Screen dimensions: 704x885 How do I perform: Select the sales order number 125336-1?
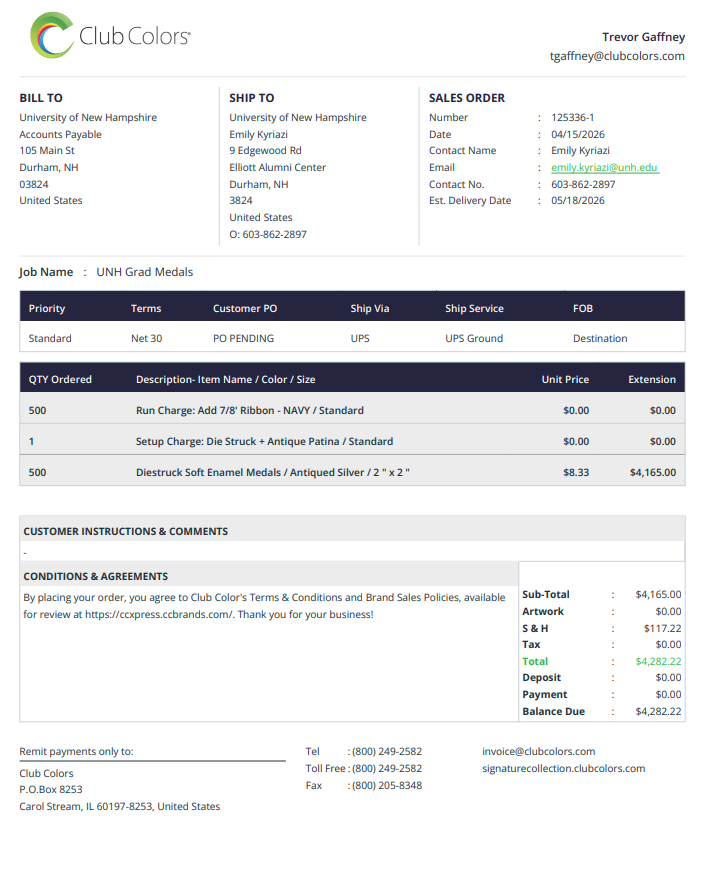pos(572,117)
